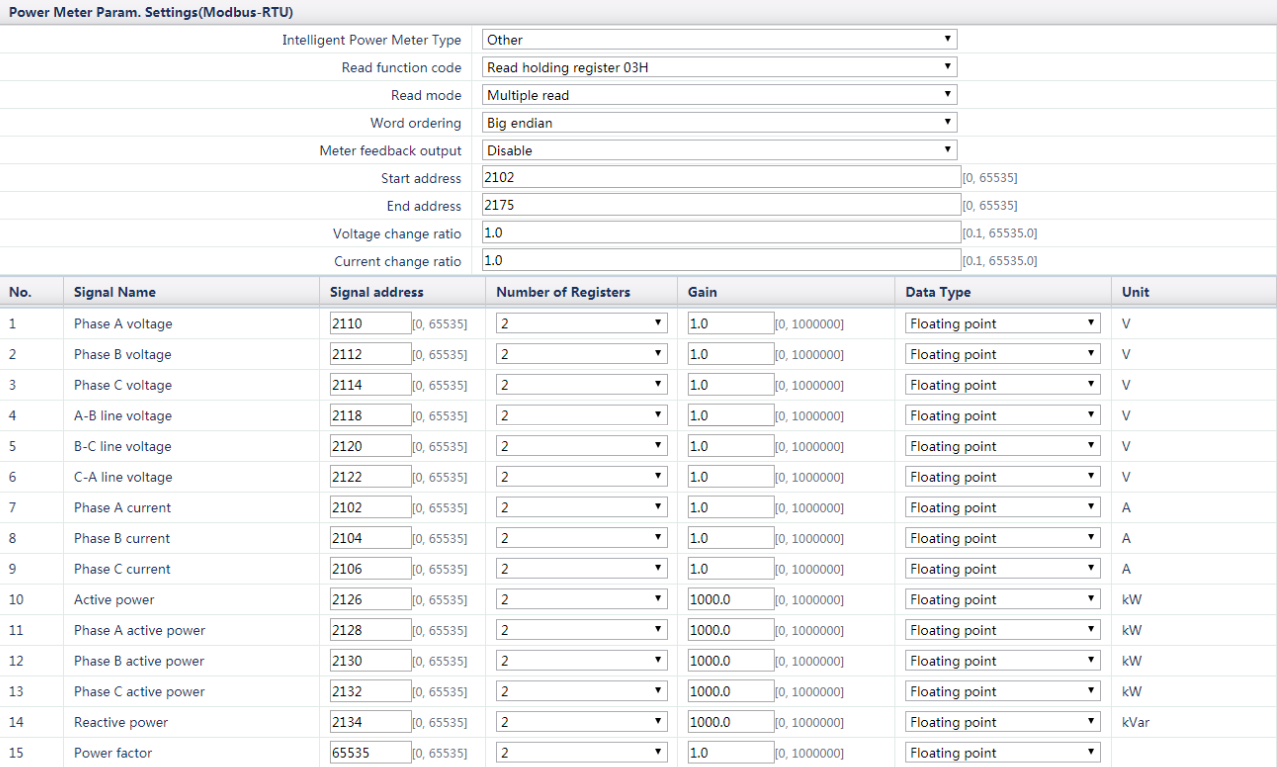
Task: Open the Meter feedback output dropdown
Action: coord(719,151)
